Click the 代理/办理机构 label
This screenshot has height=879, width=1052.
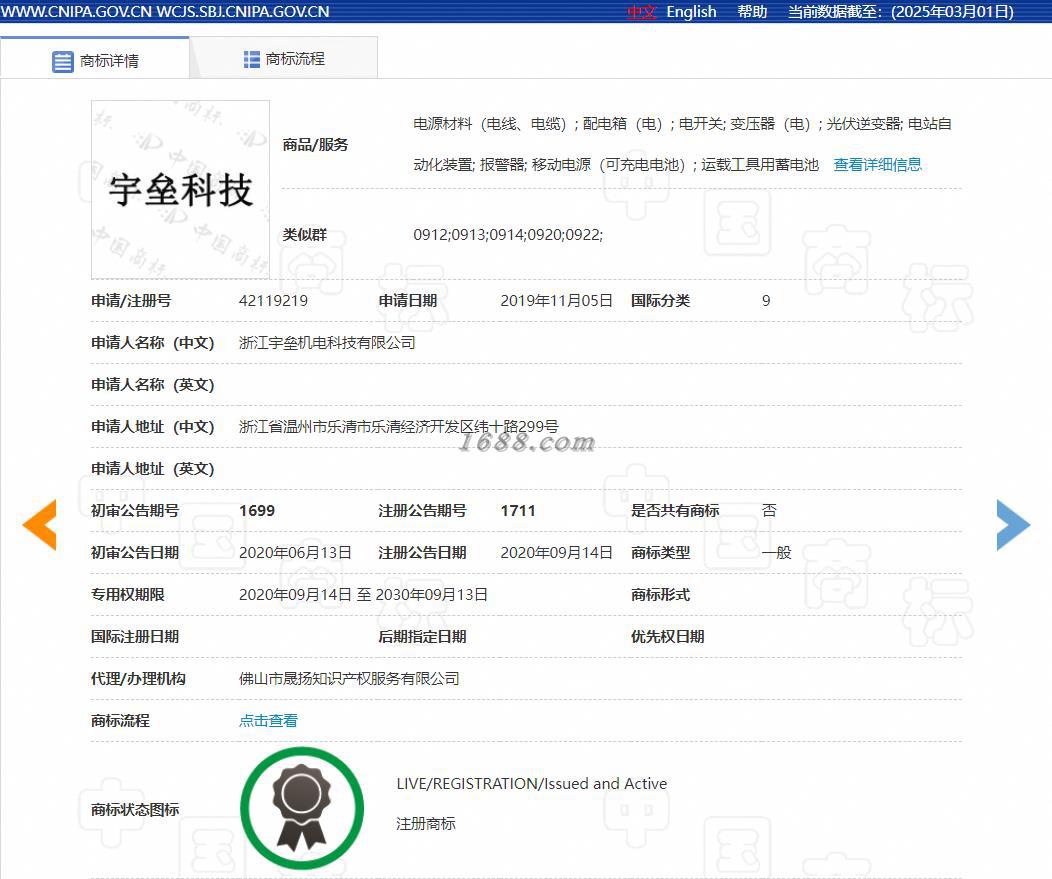tap(138, 679)
